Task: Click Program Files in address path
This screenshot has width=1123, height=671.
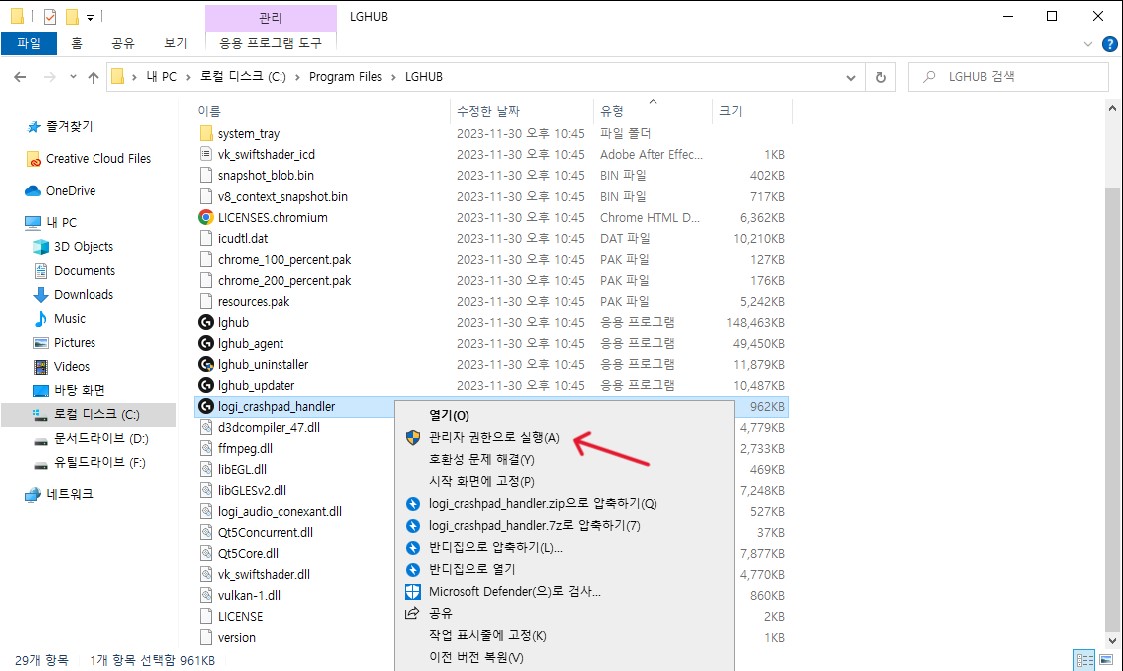Action: pyautogui.click(x=345, y=77)
